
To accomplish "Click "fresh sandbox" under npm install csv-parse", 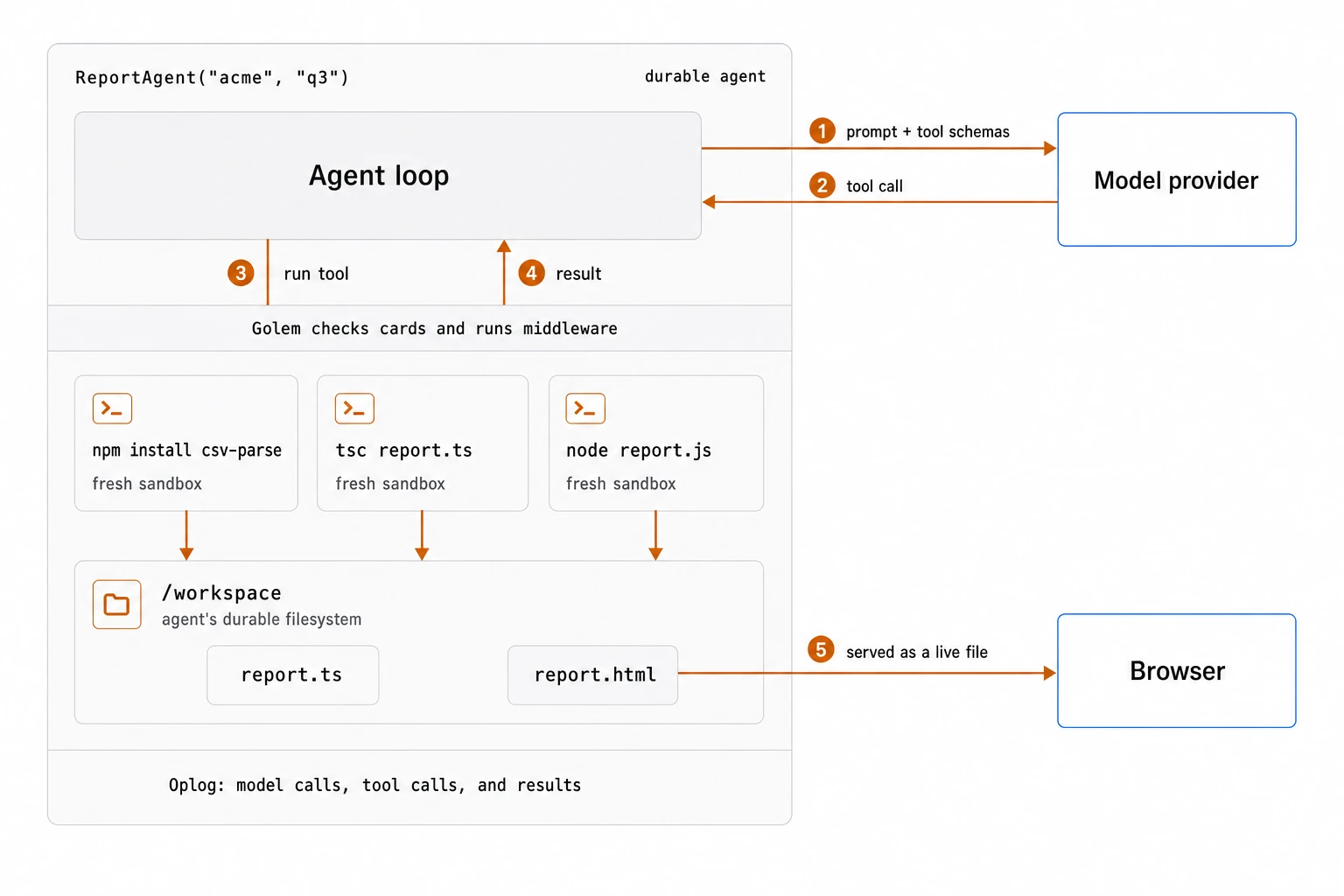I will [x=147, y=484].
